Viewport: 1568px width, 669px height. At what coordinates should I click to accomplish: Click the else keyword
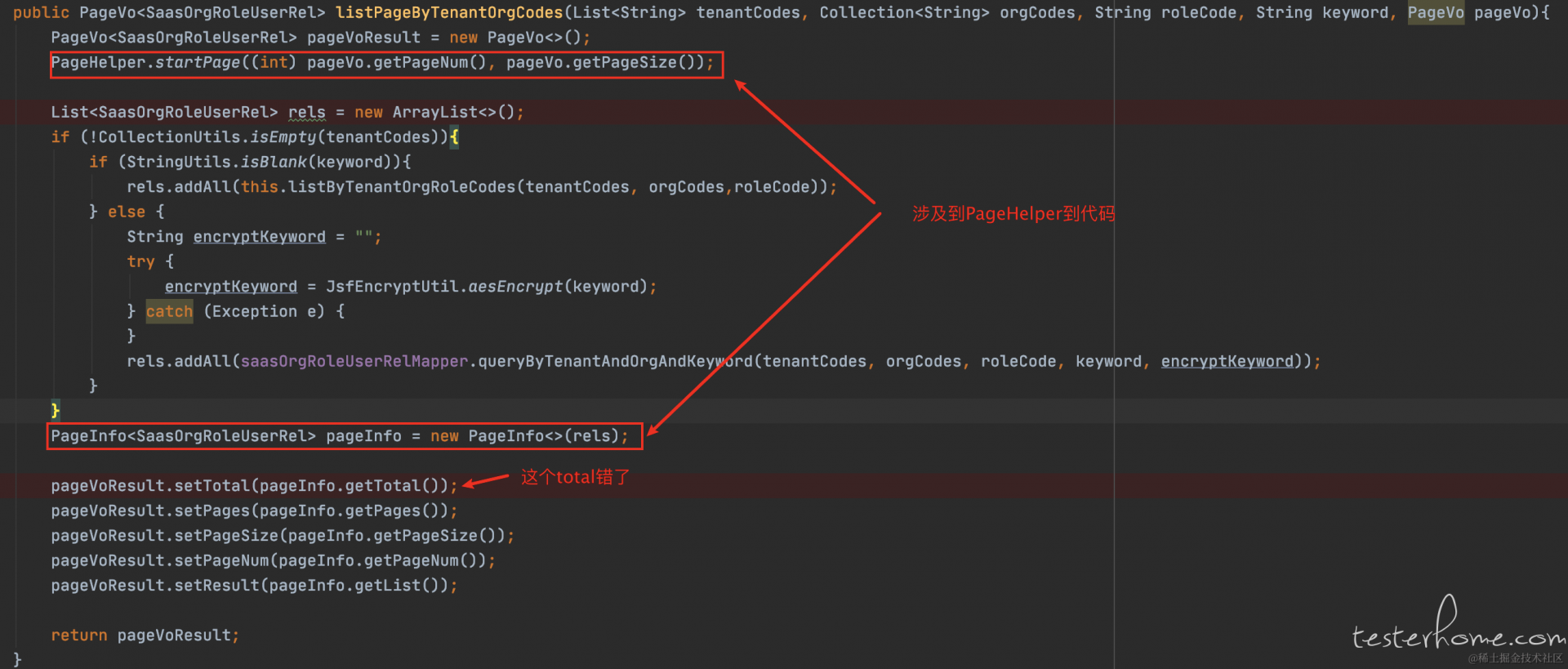click(127, 212)
